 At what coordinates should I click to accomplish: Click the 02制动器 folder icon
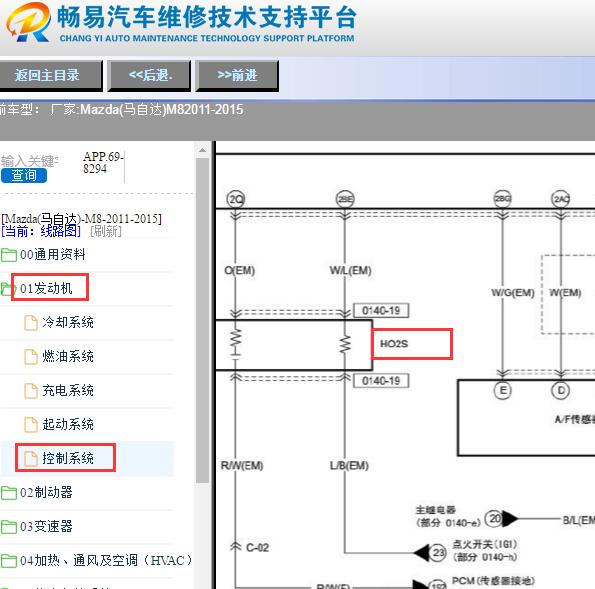coord(9,493)
